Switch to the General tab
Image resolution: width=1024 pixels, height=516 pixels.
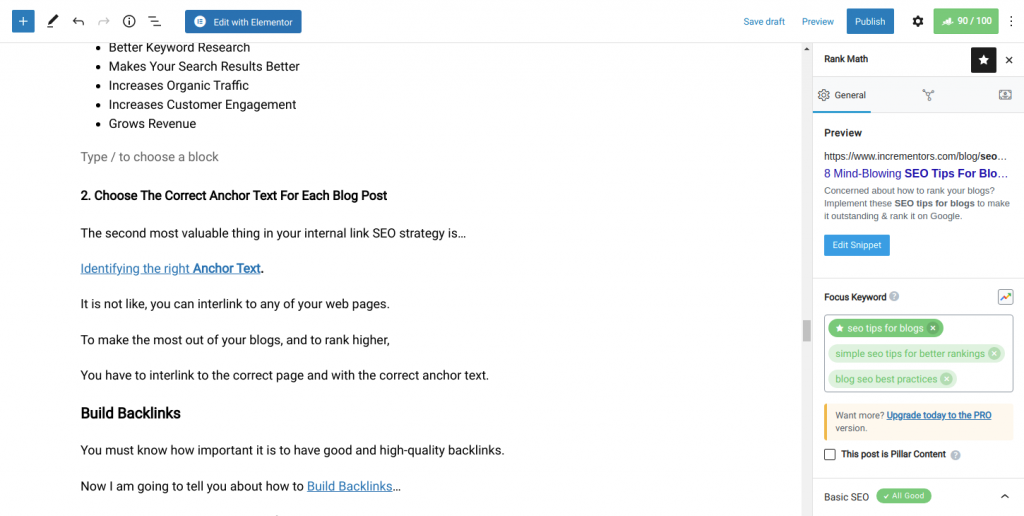(x=842, y=95)
